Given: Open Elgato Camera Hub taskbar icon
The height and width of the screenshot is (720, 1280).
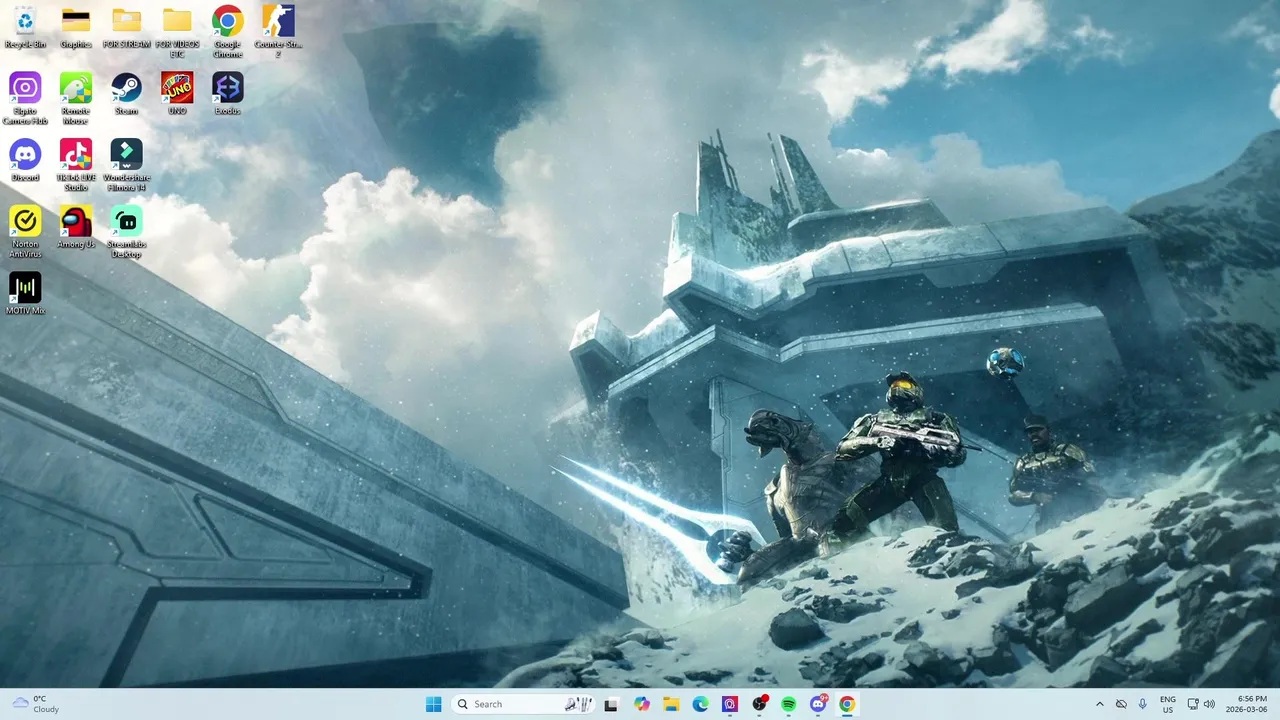Looking at the screenshot, I should pos(730,704).
